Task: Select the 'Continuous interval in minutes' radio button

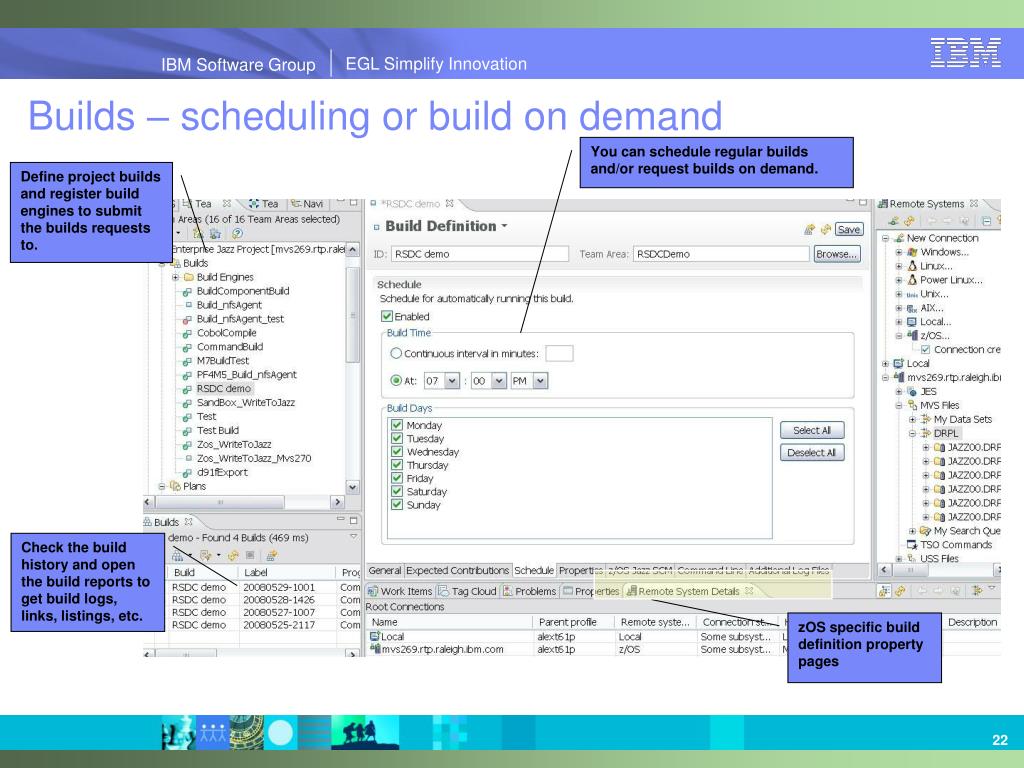Action: tap(396, 353)
